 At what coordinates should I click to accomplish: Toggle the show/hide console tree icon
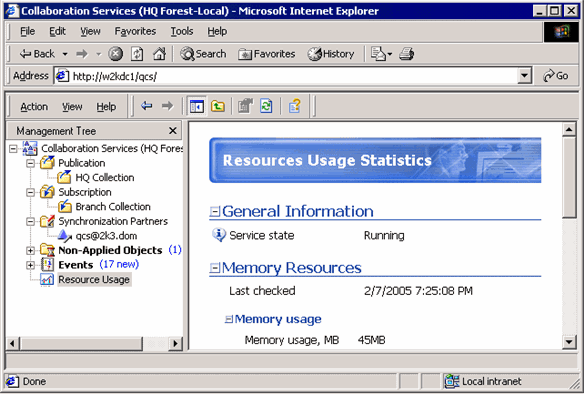pyautogui.click(x=196, y=107)
